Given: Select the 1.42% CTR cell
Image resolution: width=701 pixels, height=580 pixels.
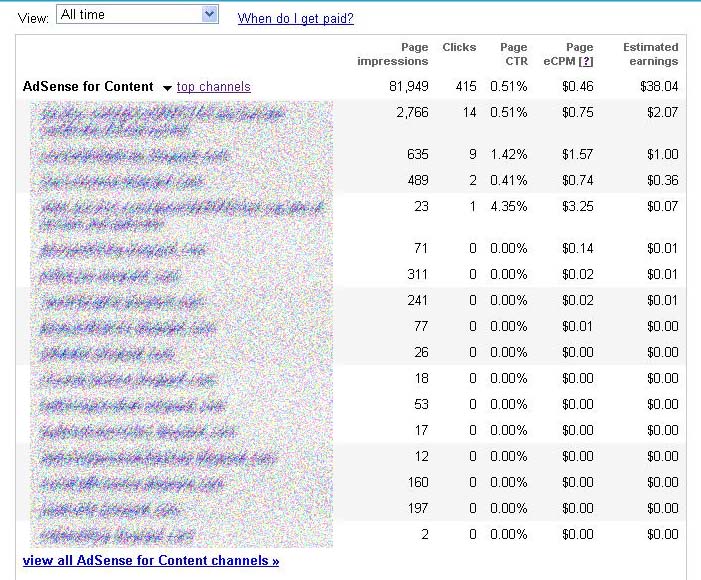Looking at the screenshot, I should pyautogui.click(x=509, y=154).
